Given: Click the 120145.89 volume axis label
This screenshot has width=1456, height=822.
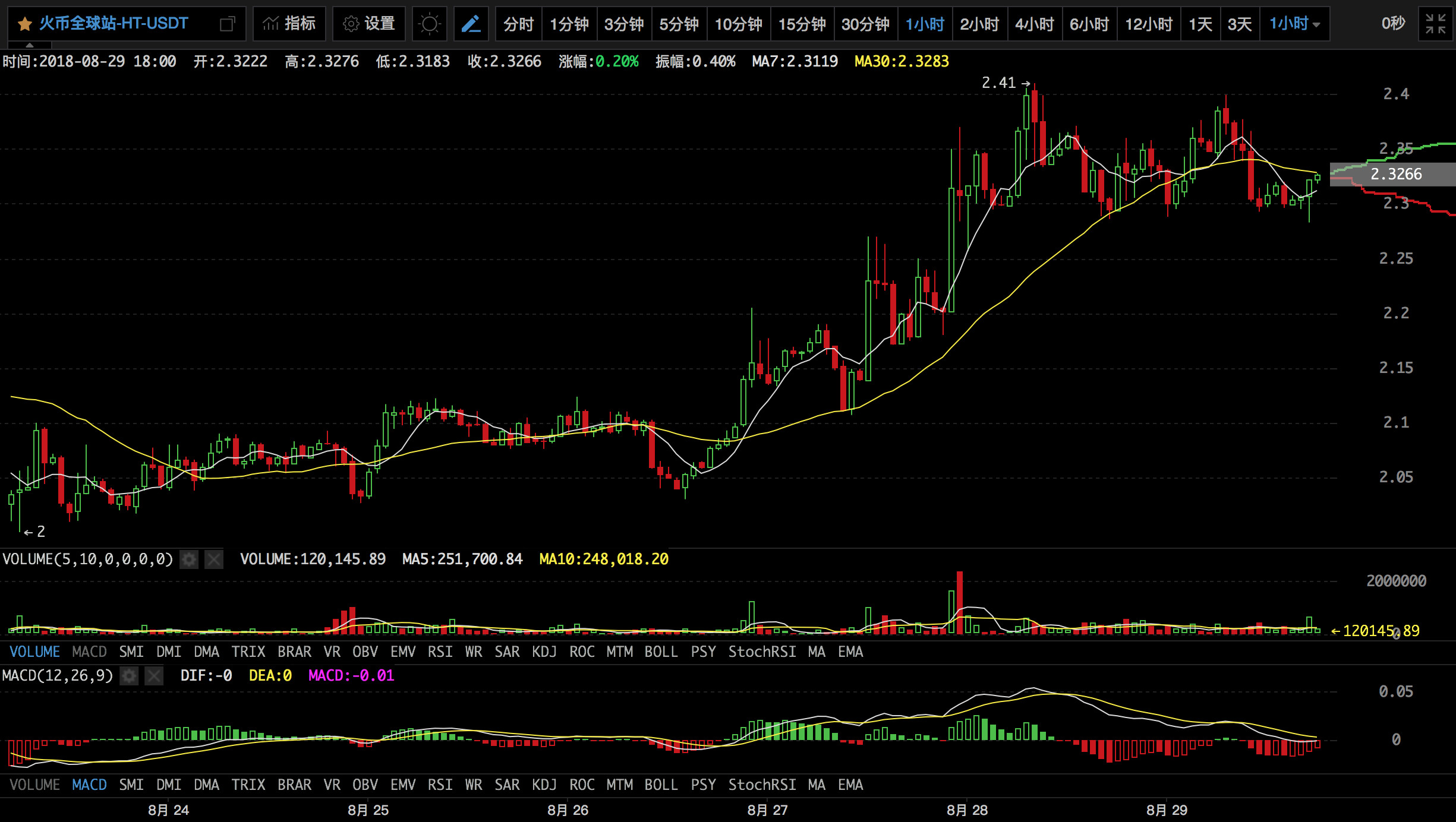Looking at the screenshot, I should 1375,631.
